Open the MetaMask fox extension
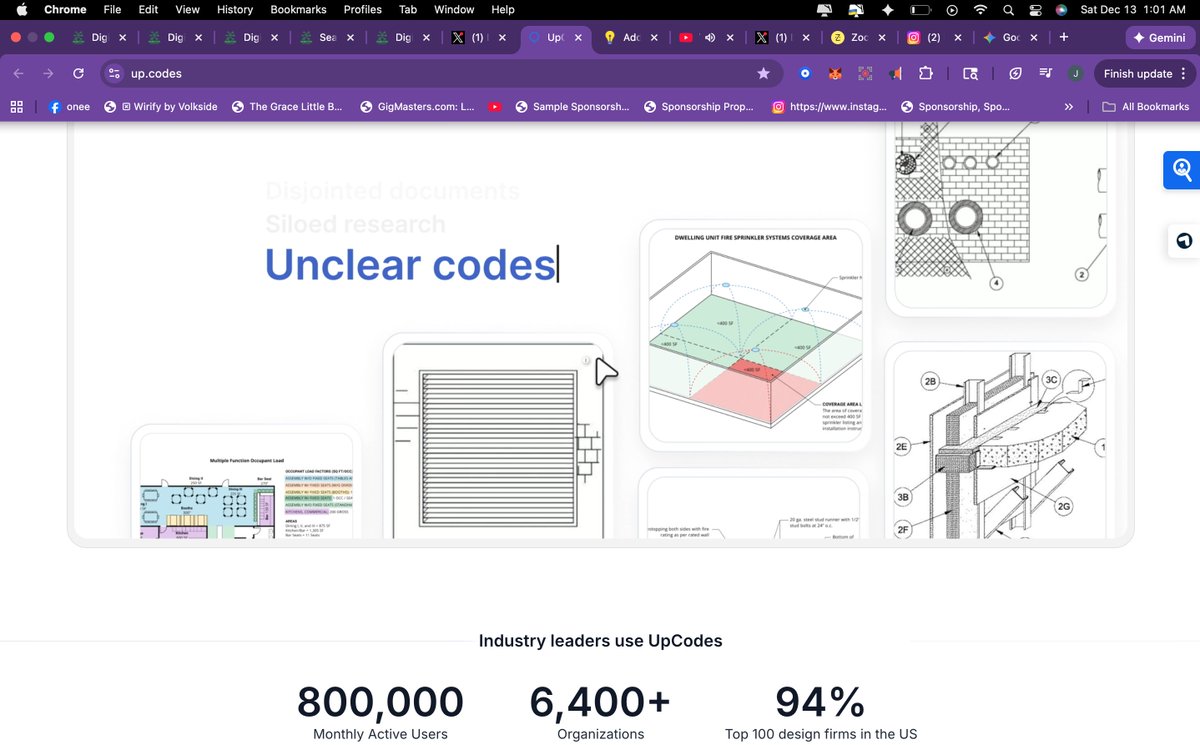 click(835, 74)
